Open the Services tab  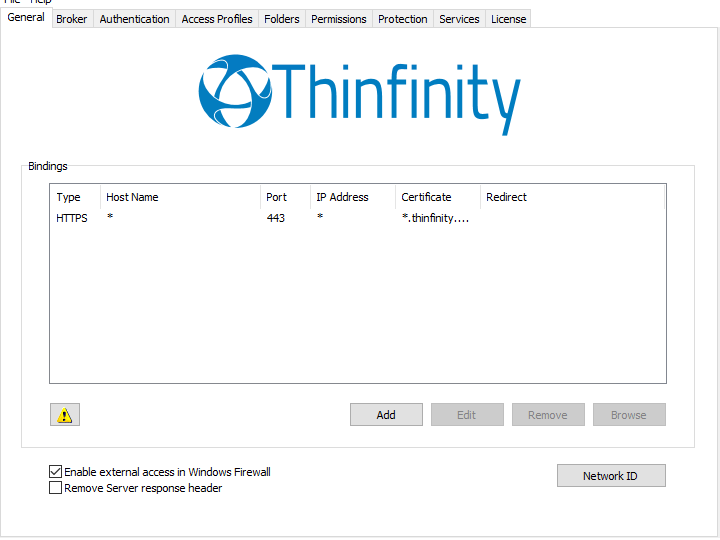(x=459, y=19)
